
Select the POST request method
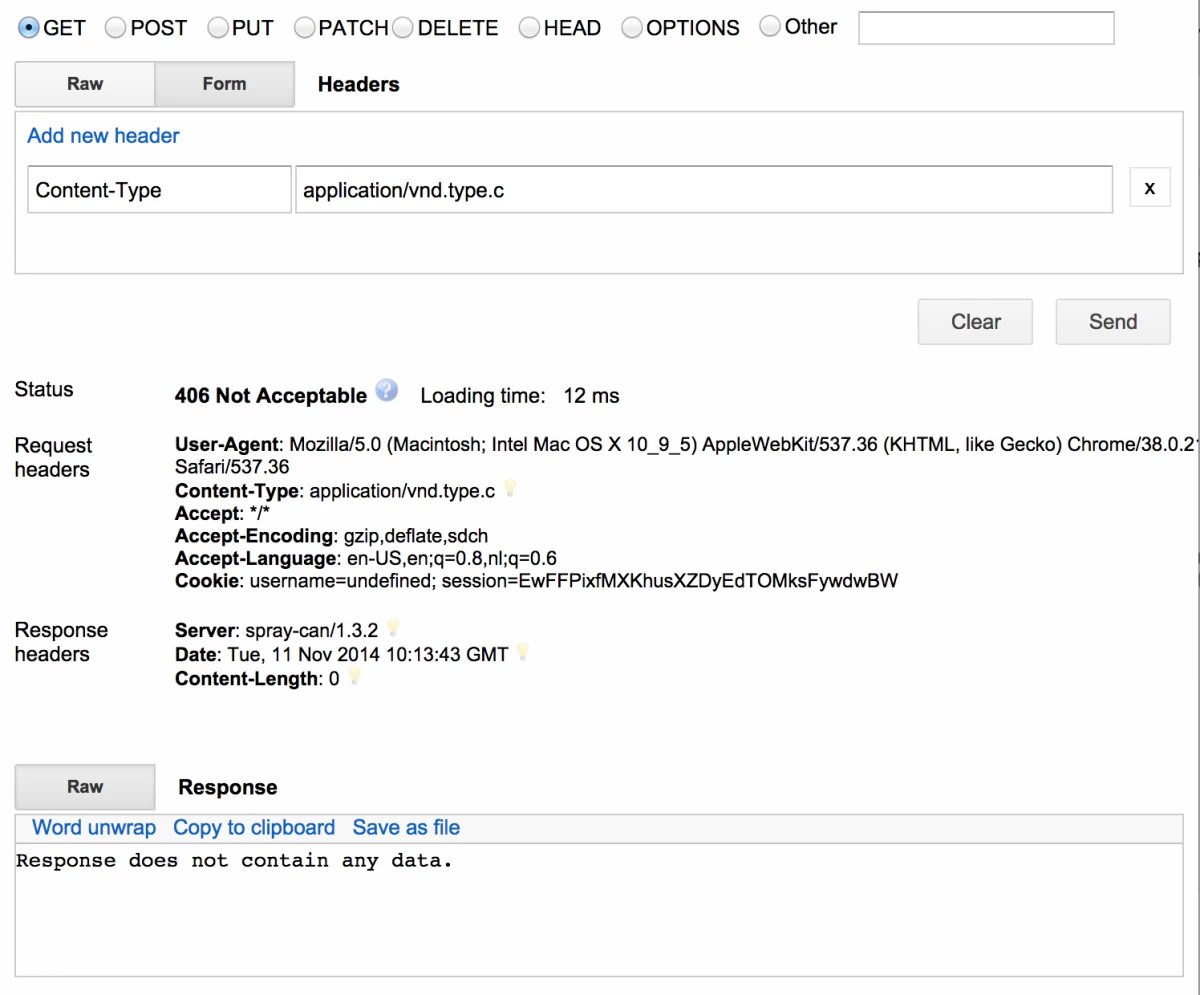[x=115, y=28]
